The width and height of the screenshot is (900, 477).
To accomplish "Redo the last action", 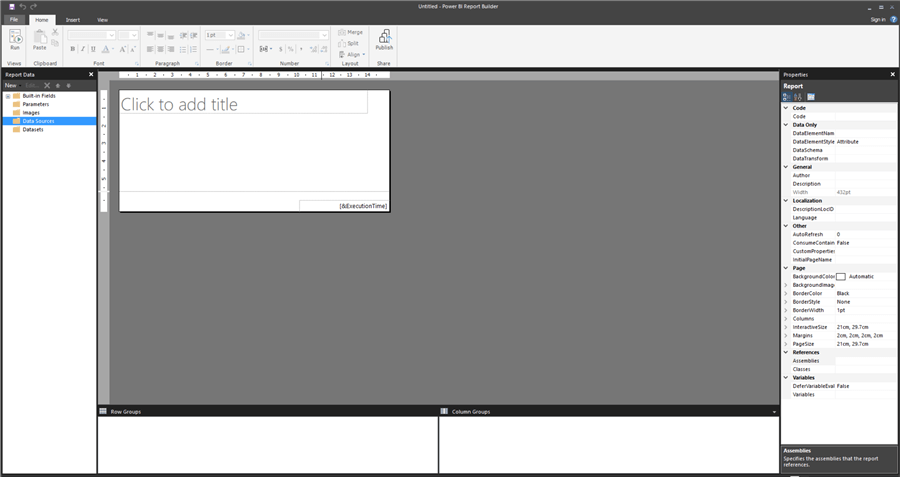I will [x=33, y=6].
